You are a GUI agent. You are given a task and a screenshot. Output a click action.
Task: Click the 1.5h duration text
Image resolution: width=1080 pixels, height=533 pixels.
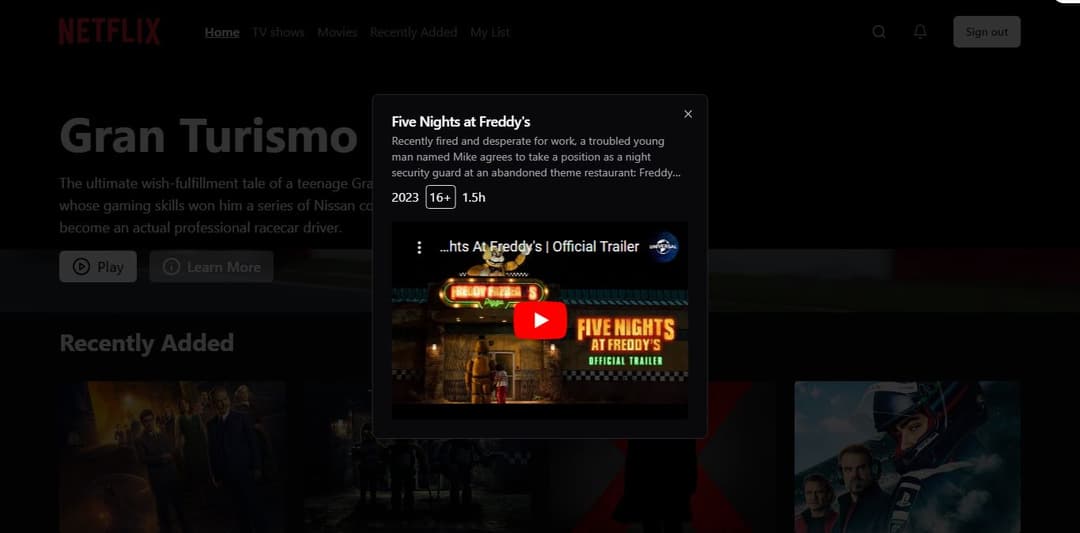(x=474, y=198)
